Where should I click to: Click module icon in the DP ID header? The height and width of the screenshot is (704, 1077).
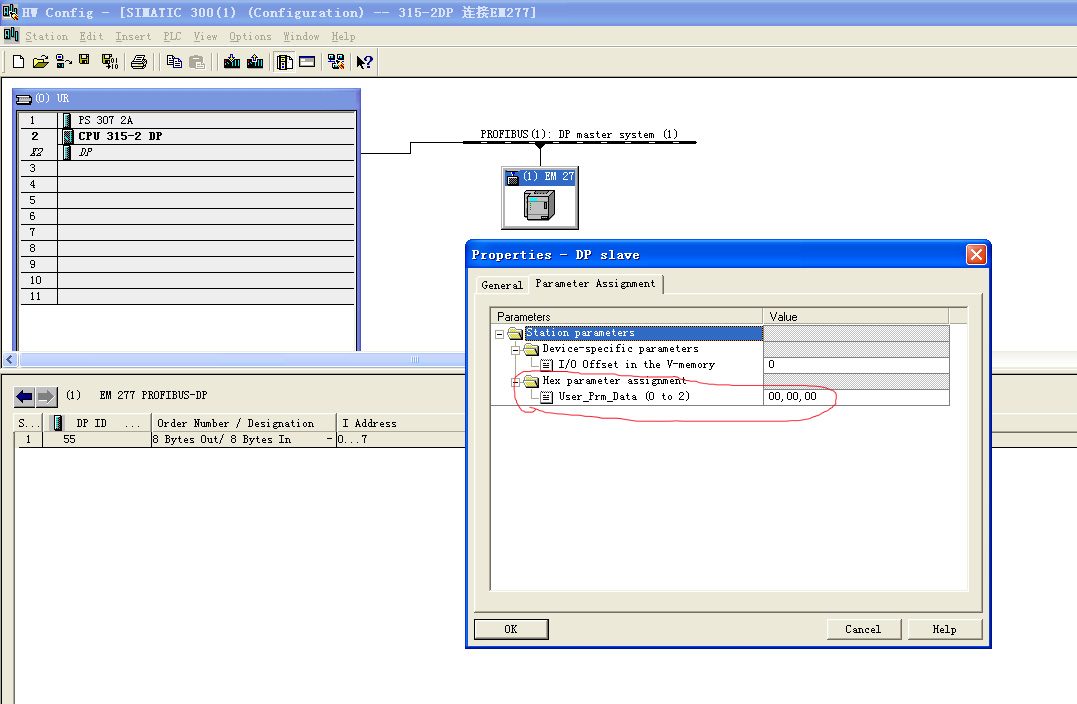tap(58, 422)
